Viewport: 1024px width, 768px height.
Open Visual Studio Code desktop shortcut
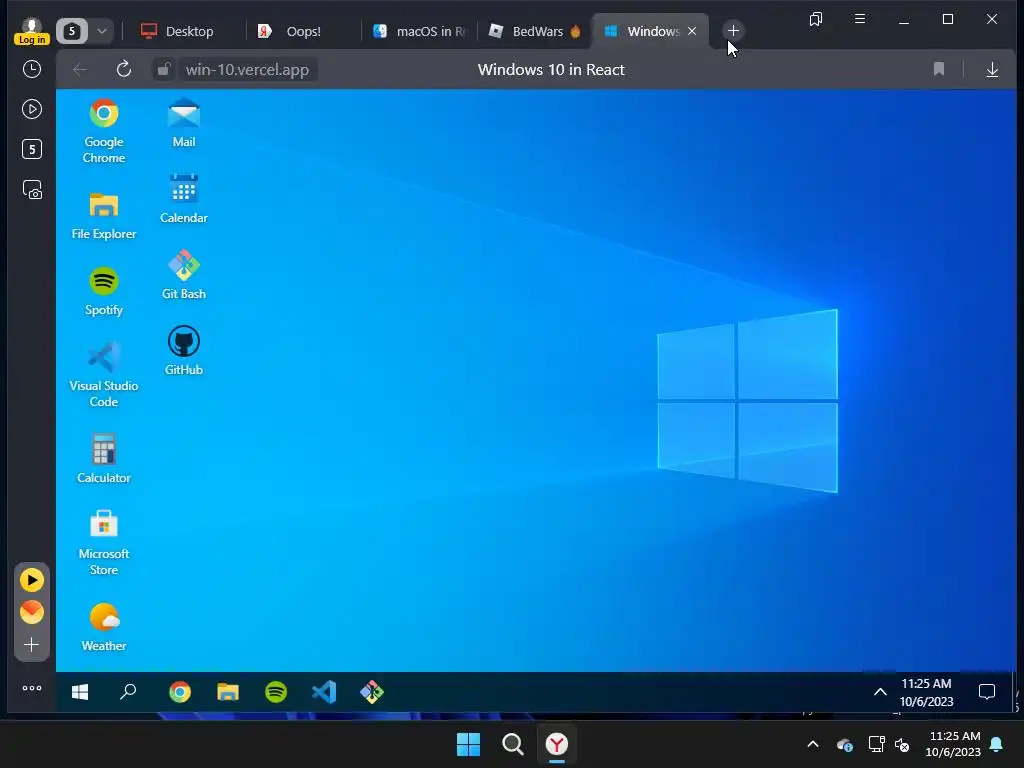click(x=104, y=375)
